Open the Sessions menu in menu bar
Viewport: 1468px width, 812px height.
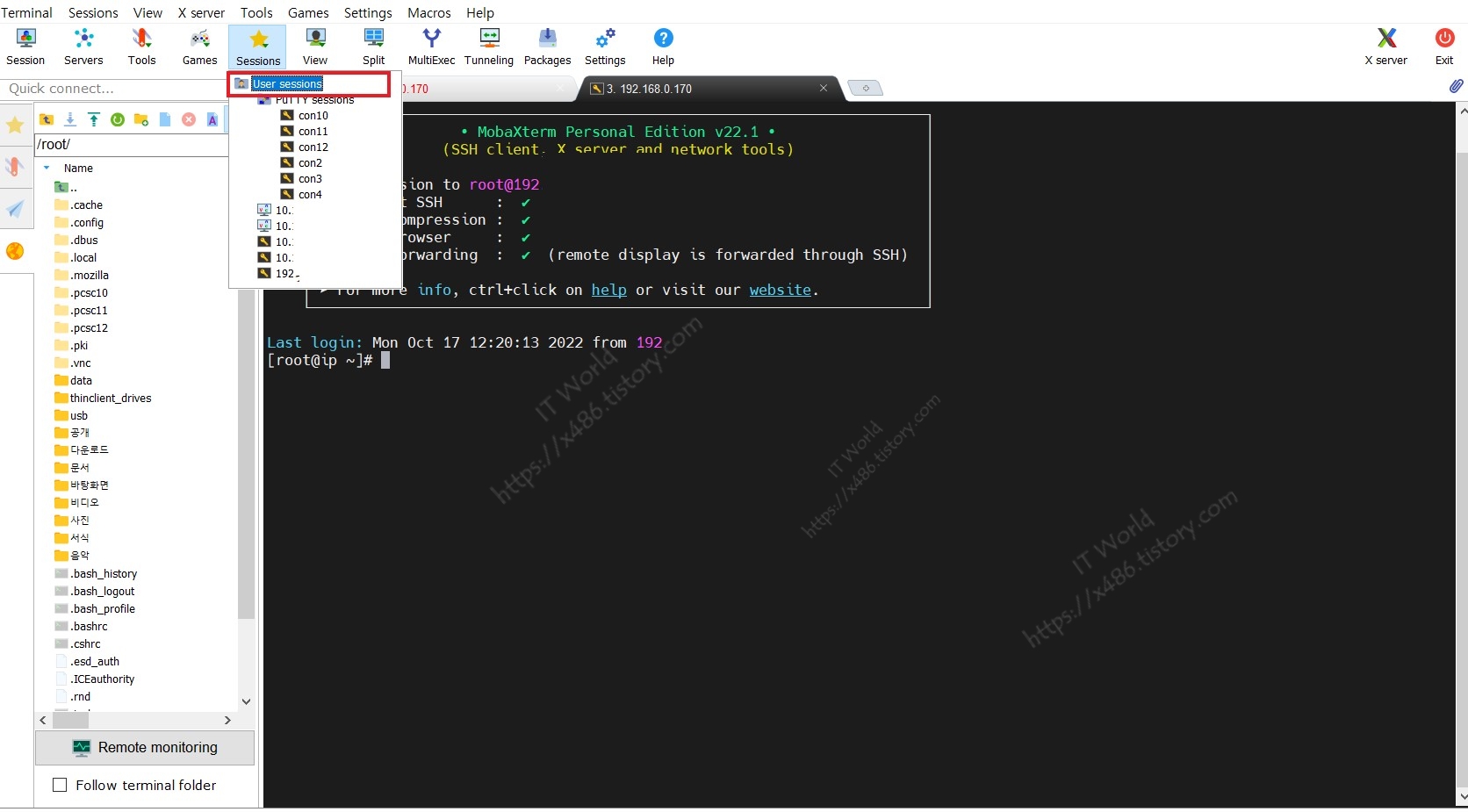tap(93, 12)
